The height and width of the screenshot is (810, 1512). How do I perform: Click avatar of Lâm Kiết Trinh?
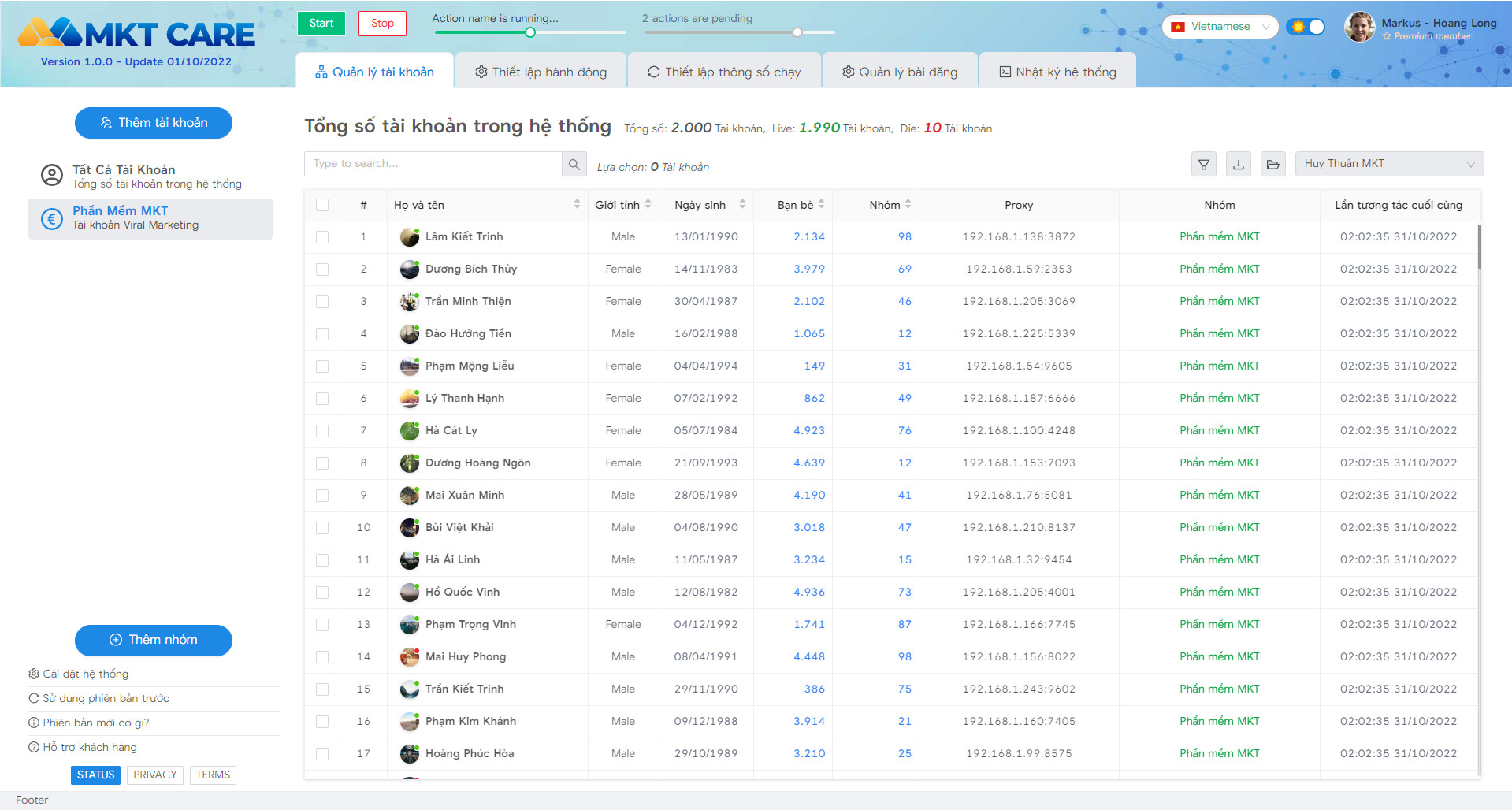[x=410, y=236]
